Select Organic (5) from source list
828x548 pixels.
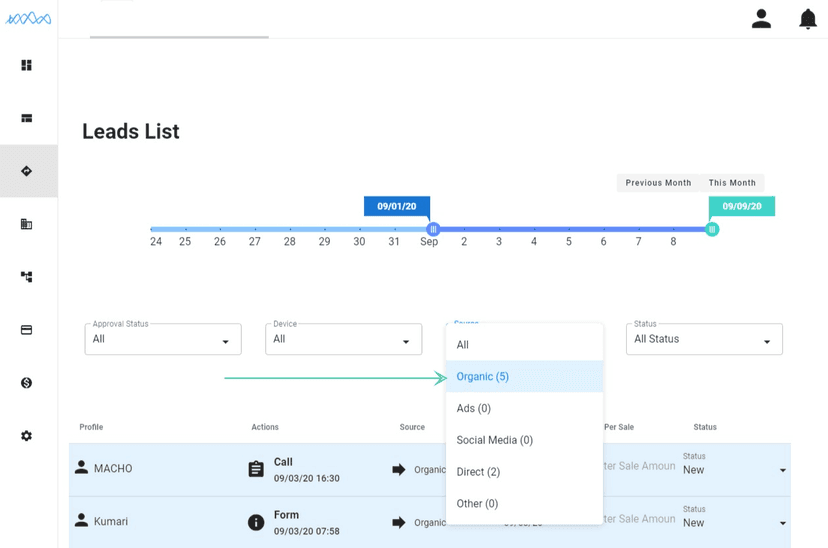[483, 377]
